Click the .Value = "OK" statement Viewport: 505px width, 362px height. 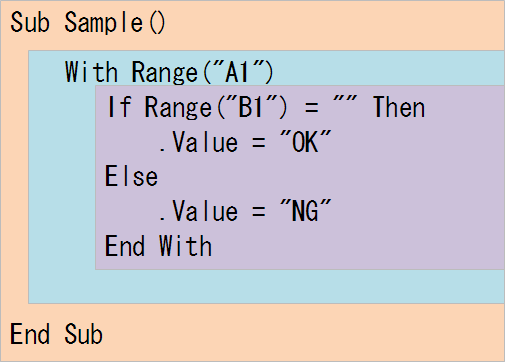(245, 142)
